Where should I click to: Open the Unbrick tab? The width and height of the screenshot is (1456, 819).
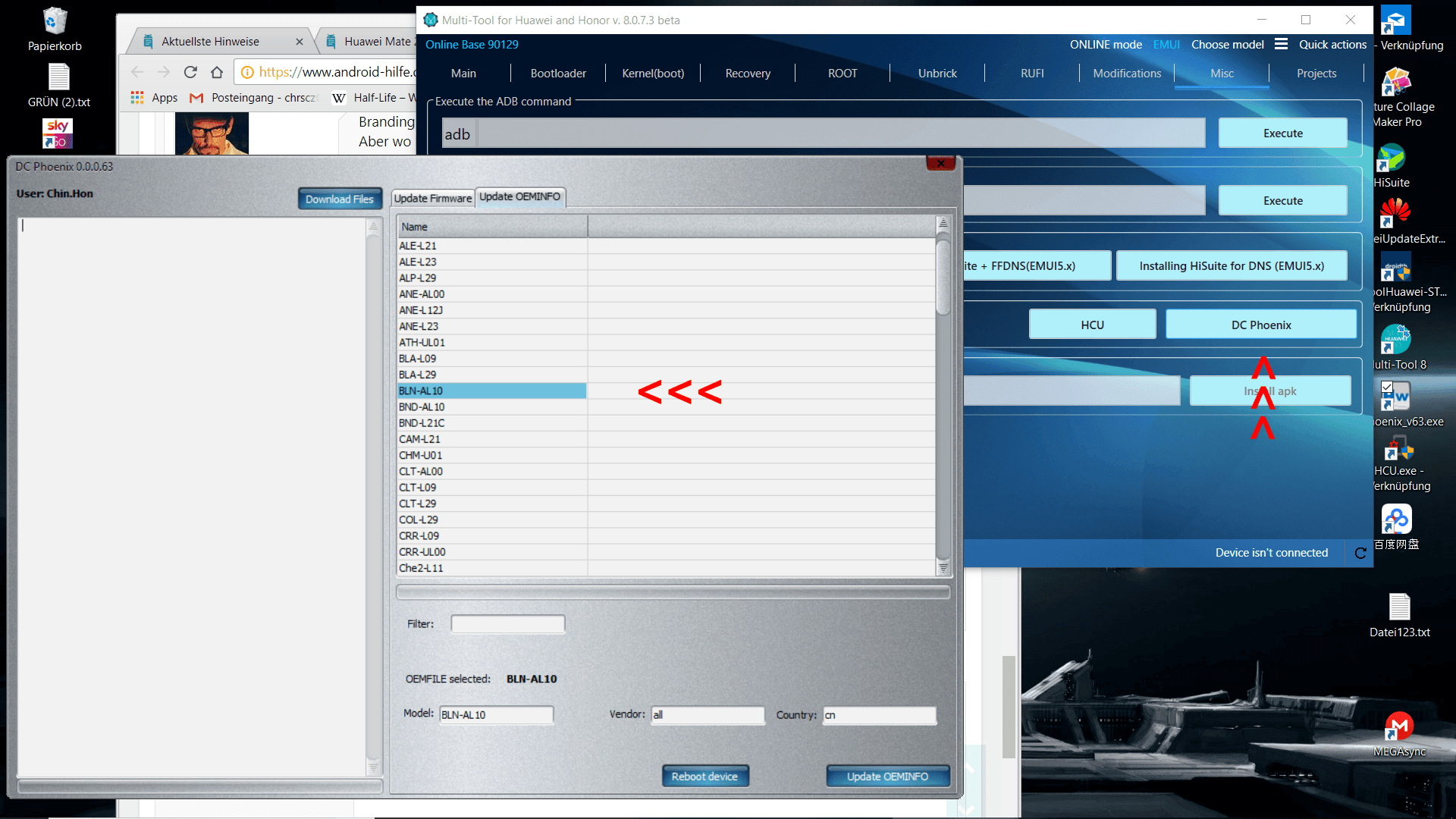(937, 74)
